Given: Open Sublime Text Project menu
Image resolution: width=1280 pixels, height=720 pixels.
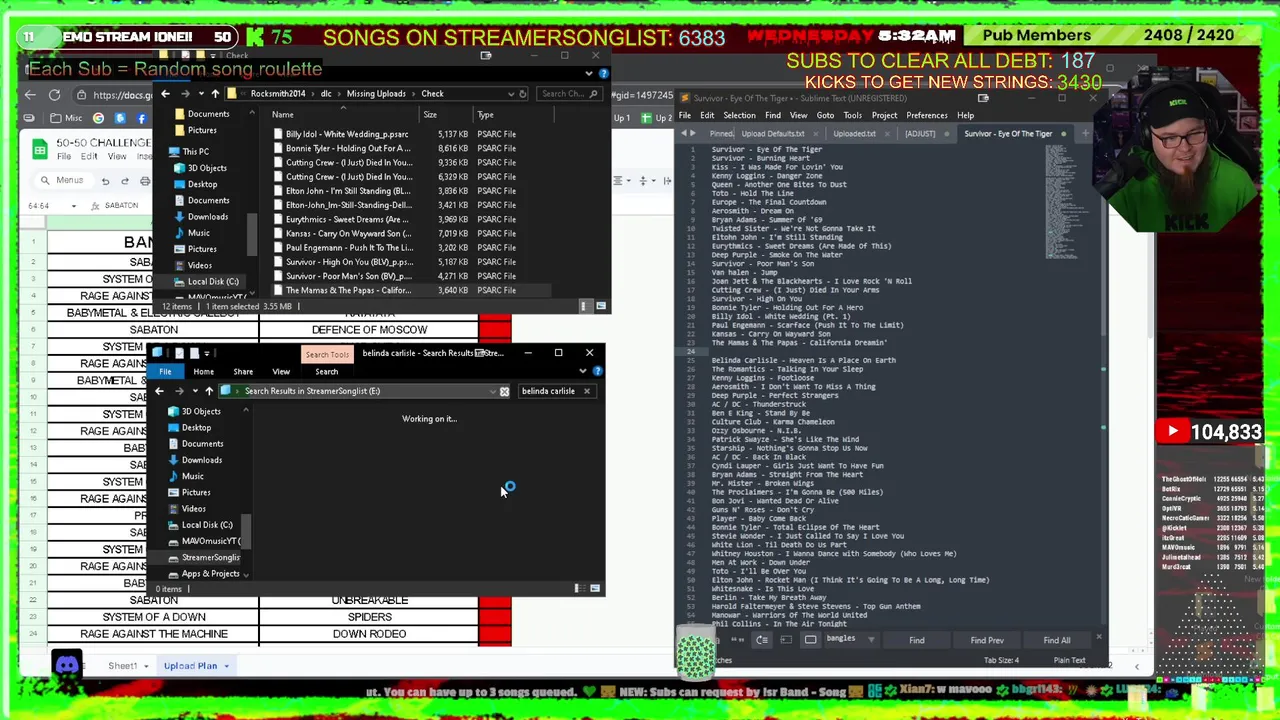Looking at the screenshot, I should tap(884, 115).
